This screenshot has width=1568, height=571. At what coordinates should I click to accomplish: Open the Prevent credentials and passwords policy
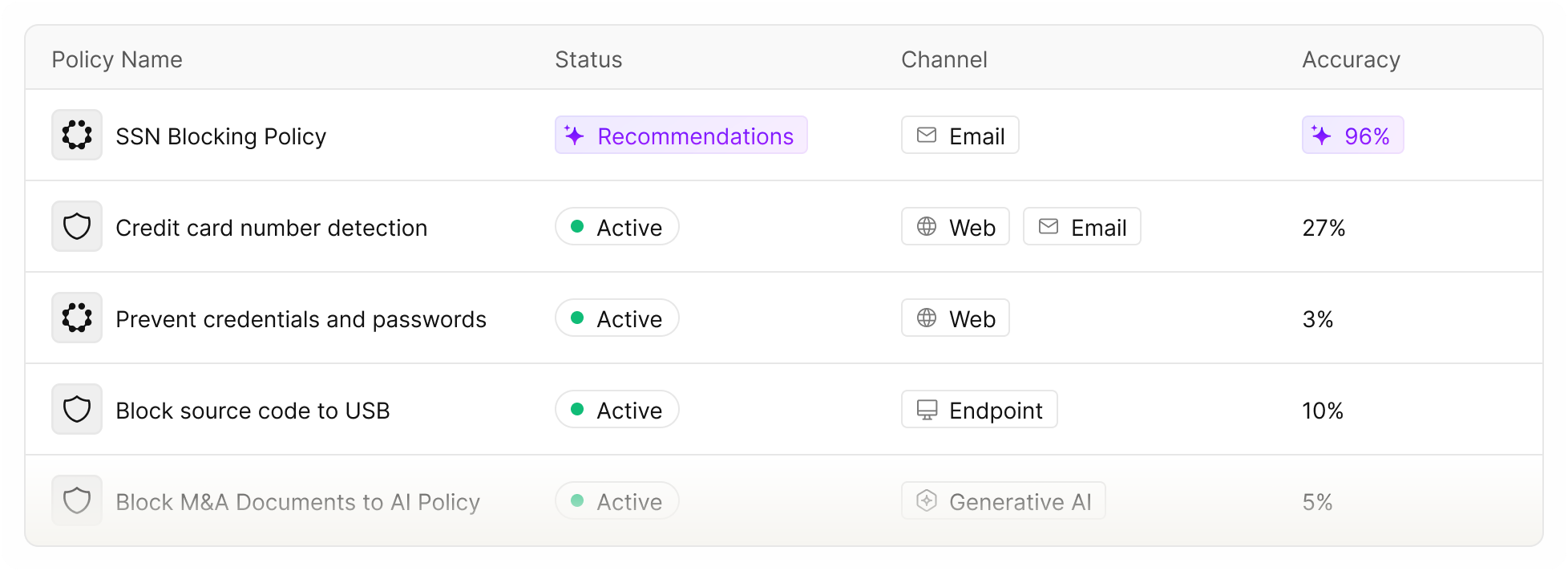[x=301, y=319]
